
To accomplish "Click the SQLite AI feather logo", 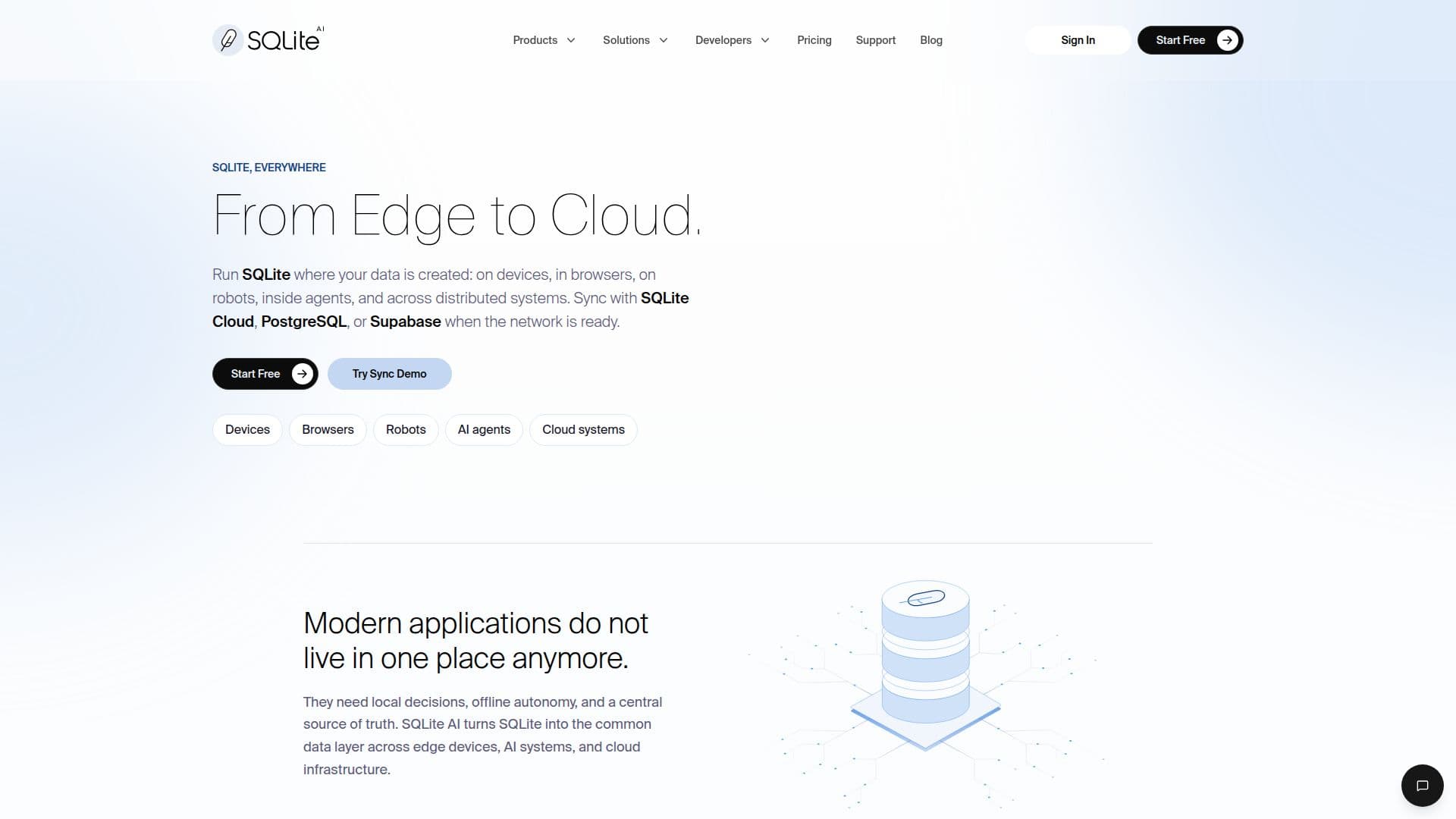I will [x=268, y=40].
